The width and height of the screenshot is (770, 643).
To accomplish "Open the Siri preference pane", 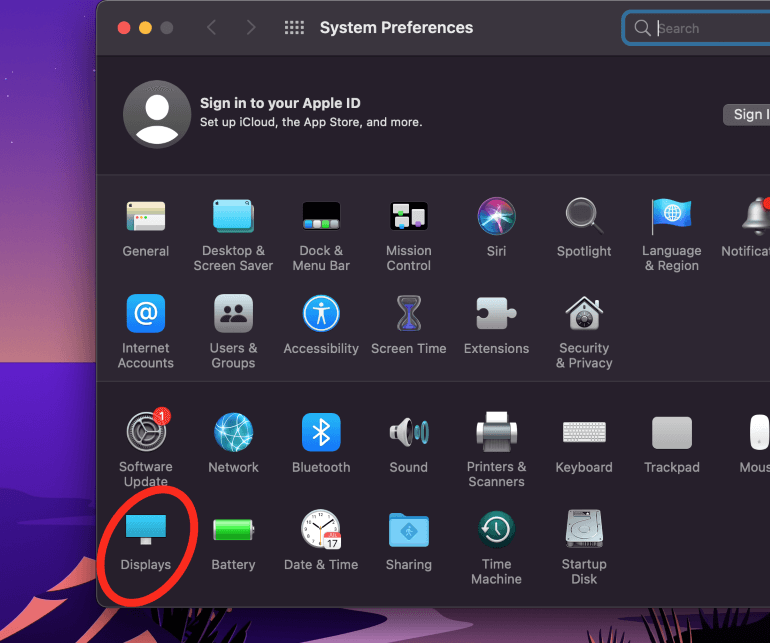I will point(496,216).
